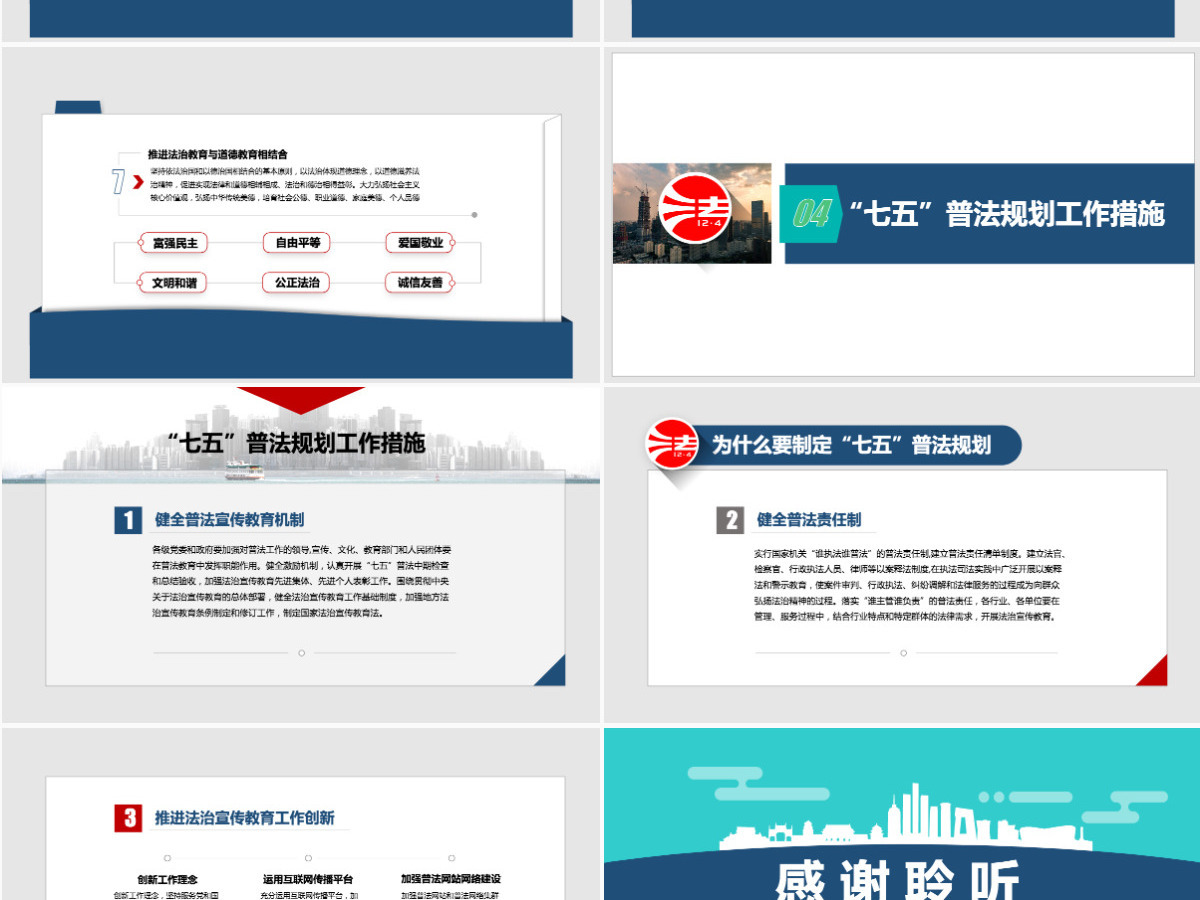
Task: Select the 公正法治 label box
Action: 297,283
